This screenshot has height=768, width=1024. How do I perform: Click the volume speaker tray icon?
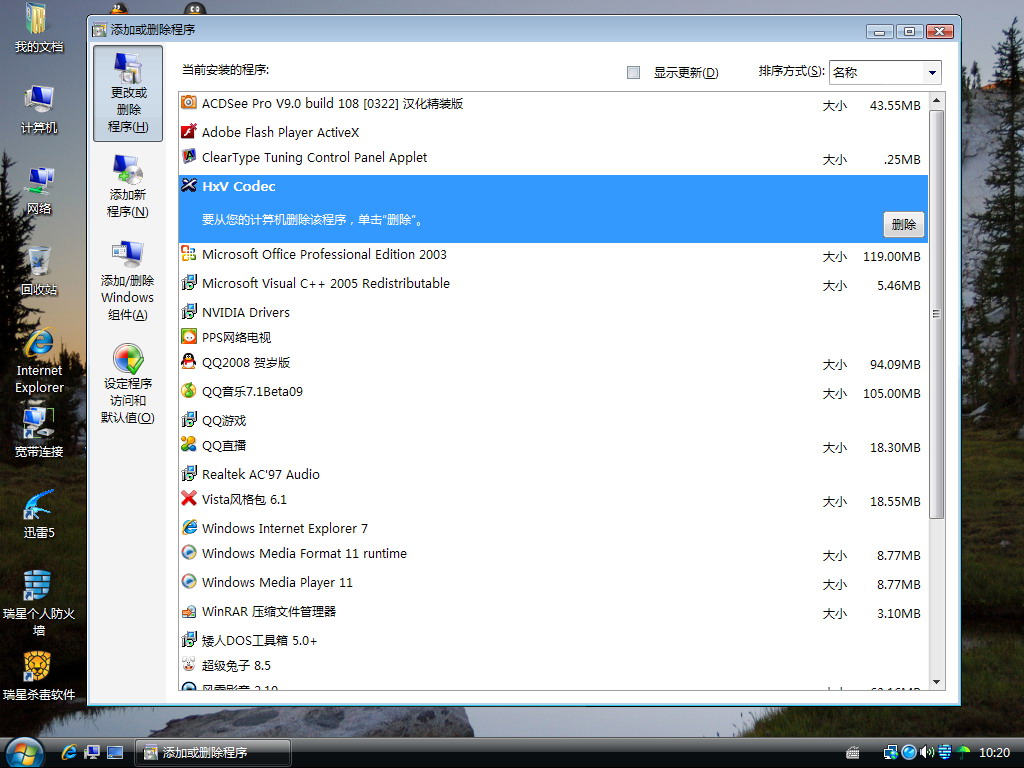927,752
